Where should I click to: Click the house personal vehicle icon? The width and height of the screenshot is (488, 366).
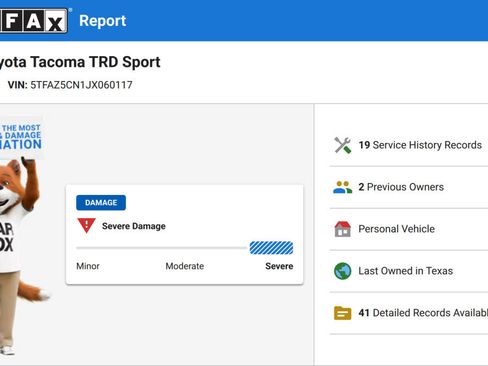click(343, 229)
